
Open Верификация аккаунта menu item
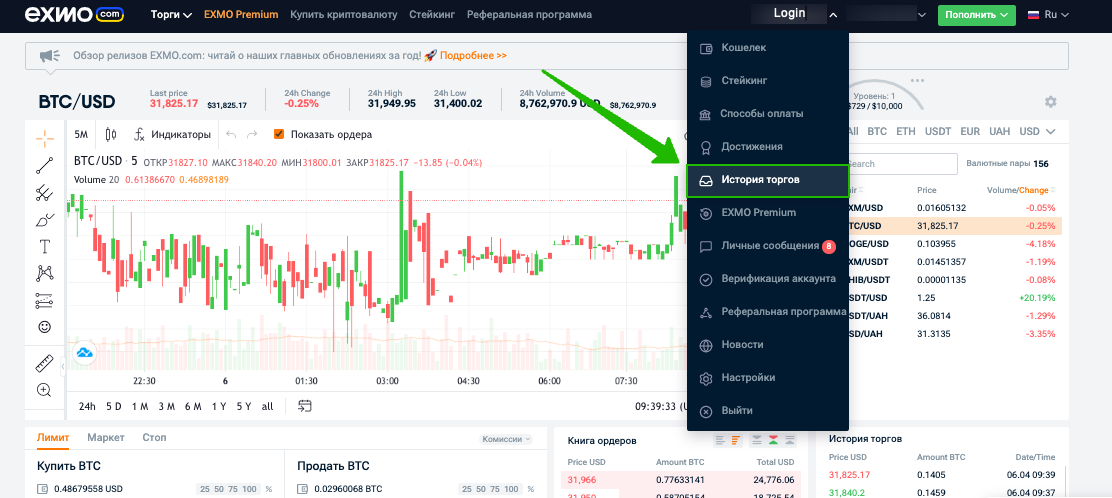(x=767, y=279)
